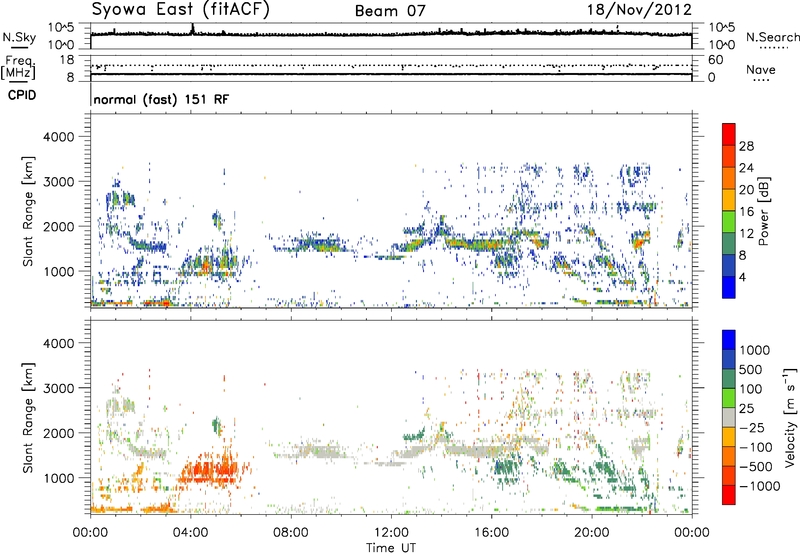800x554 pixels.
Task: Click the title text 'Syowa East (fitACF)'
Action: tap(180, 10)
